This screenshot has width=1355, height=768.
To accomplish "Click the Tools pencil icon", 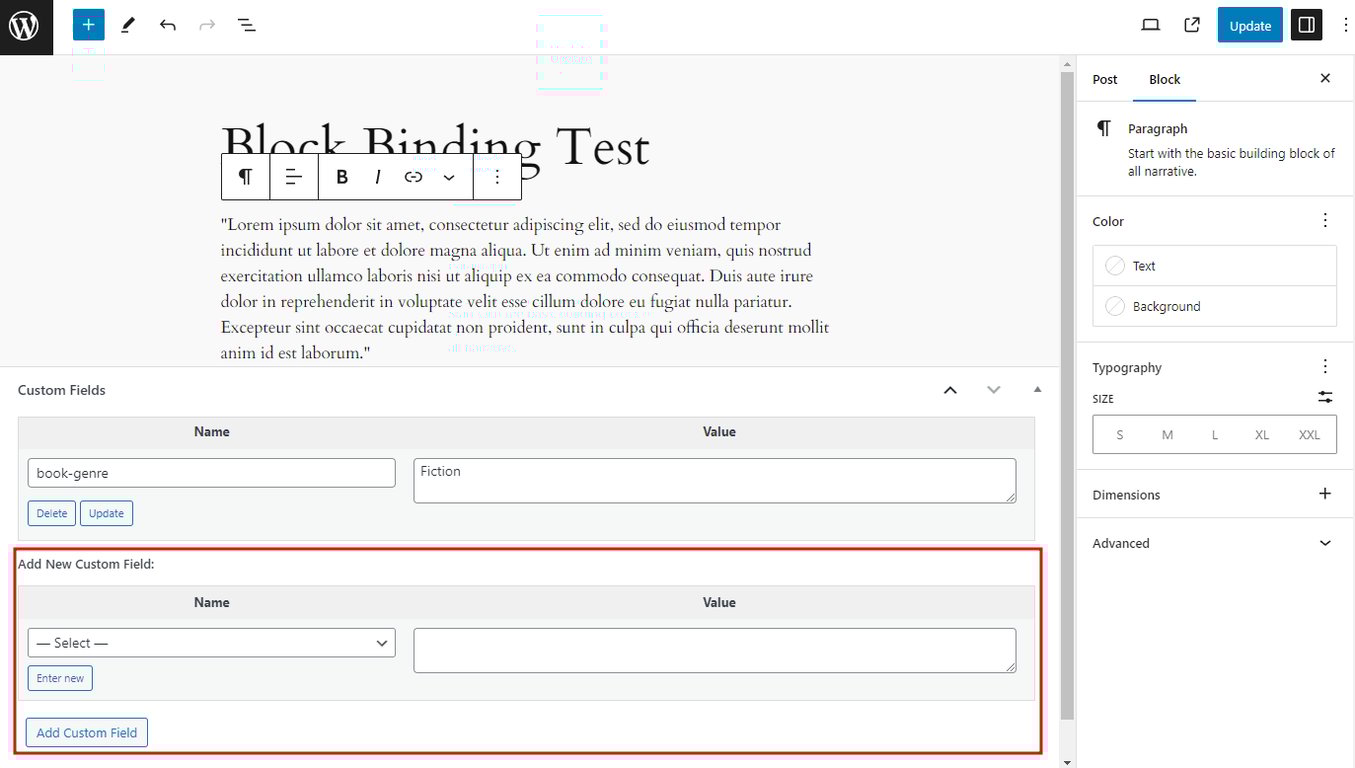I will point(127,24).
